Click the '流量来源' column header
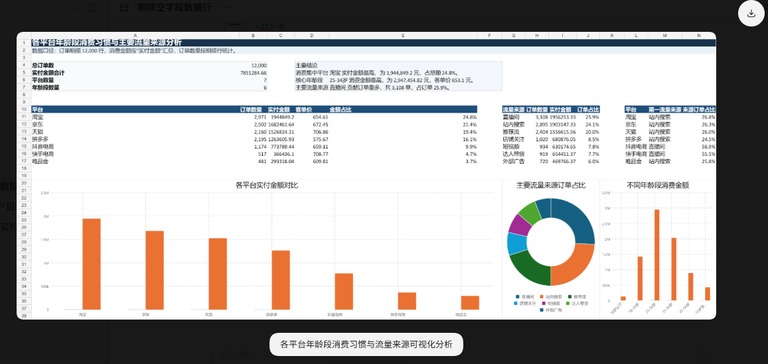The height and width of the screenshot is (364, 768). [x=513, y=109]
